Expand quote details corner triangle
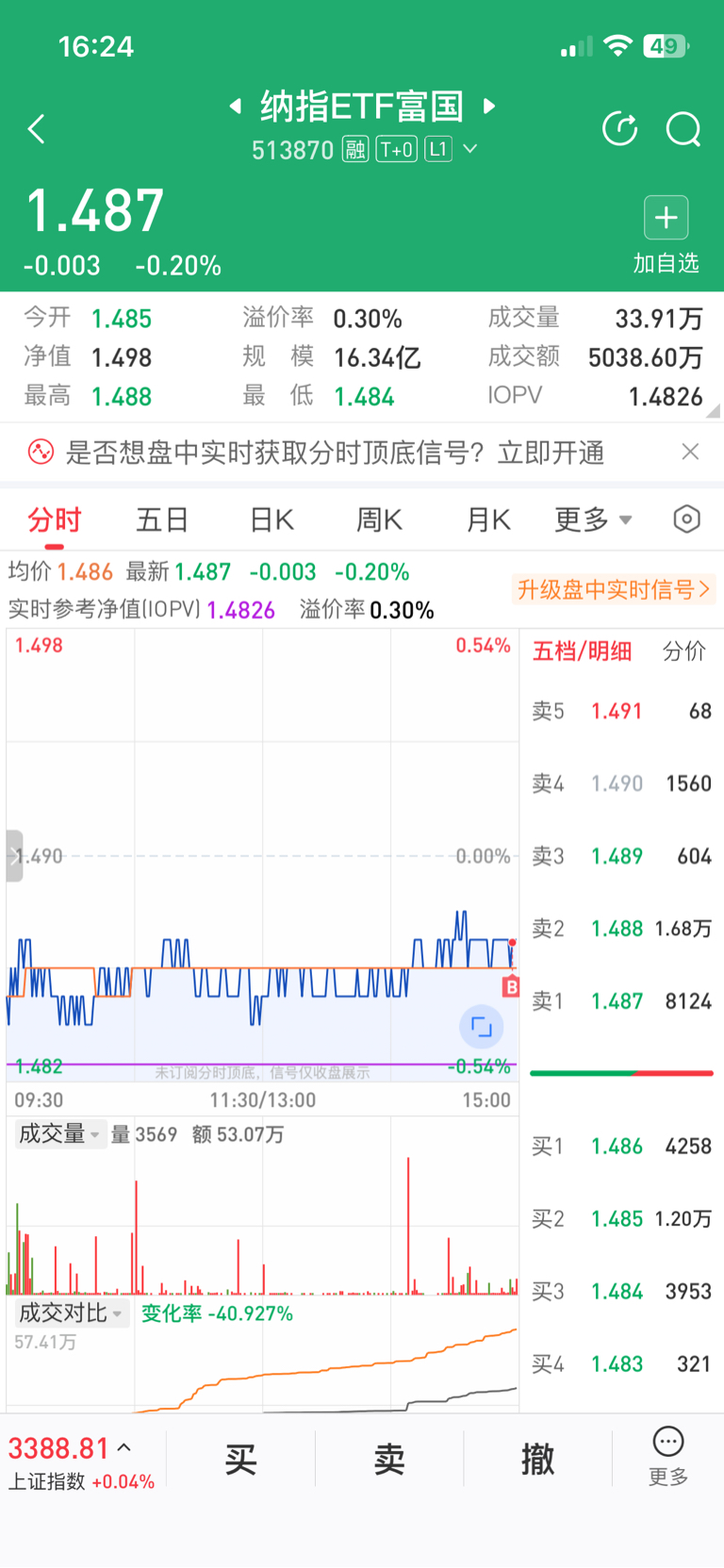 tap(713, 410)
